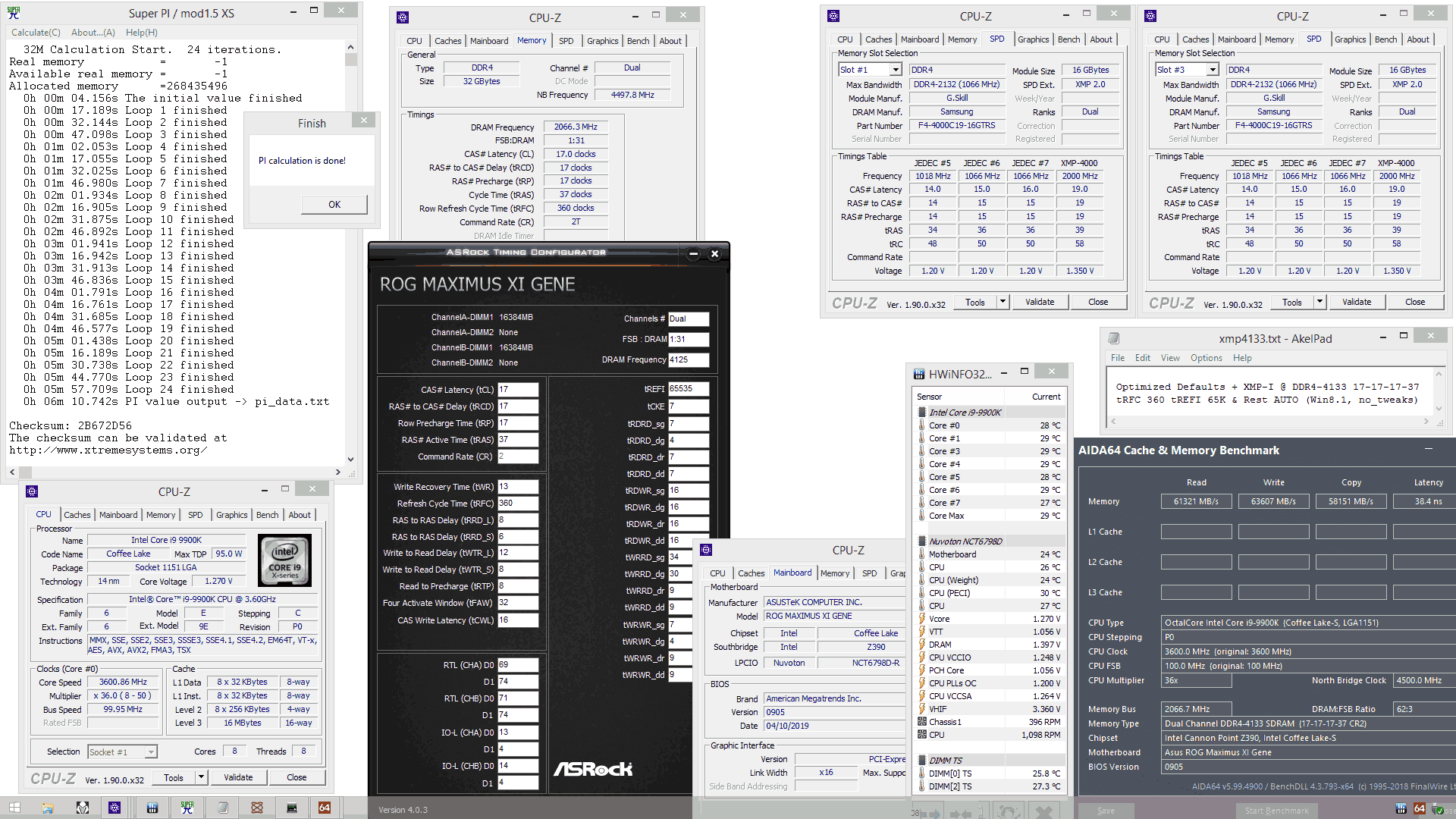Open Tools dropdown arrow in CPU-Z CPU window
1456x819 pixels.
coord(201,777)
